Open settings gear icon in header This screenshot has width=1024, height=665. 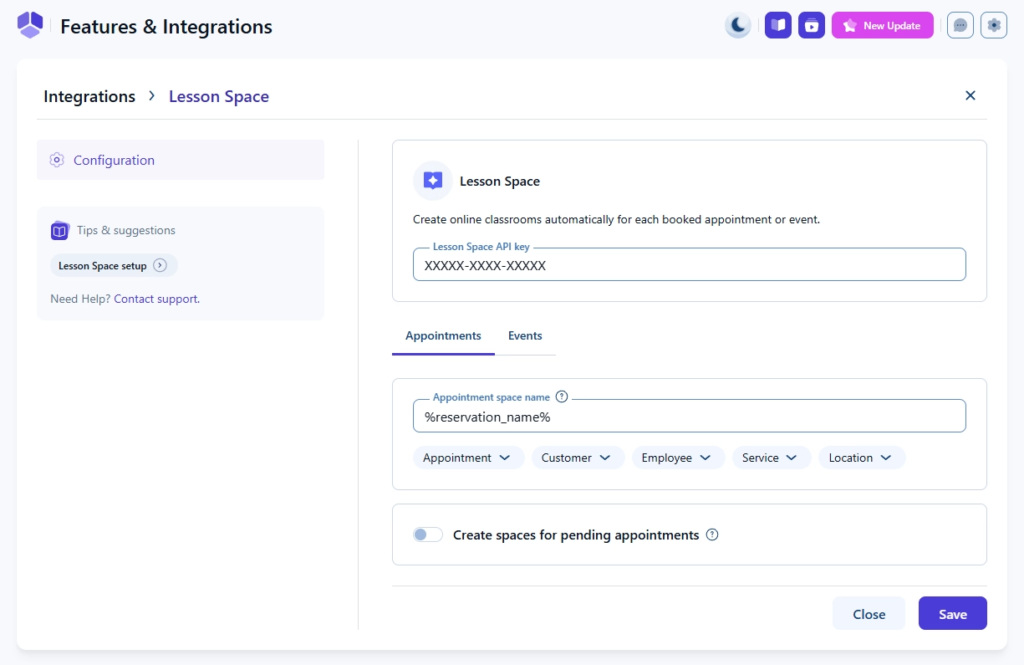pos(993,25)
